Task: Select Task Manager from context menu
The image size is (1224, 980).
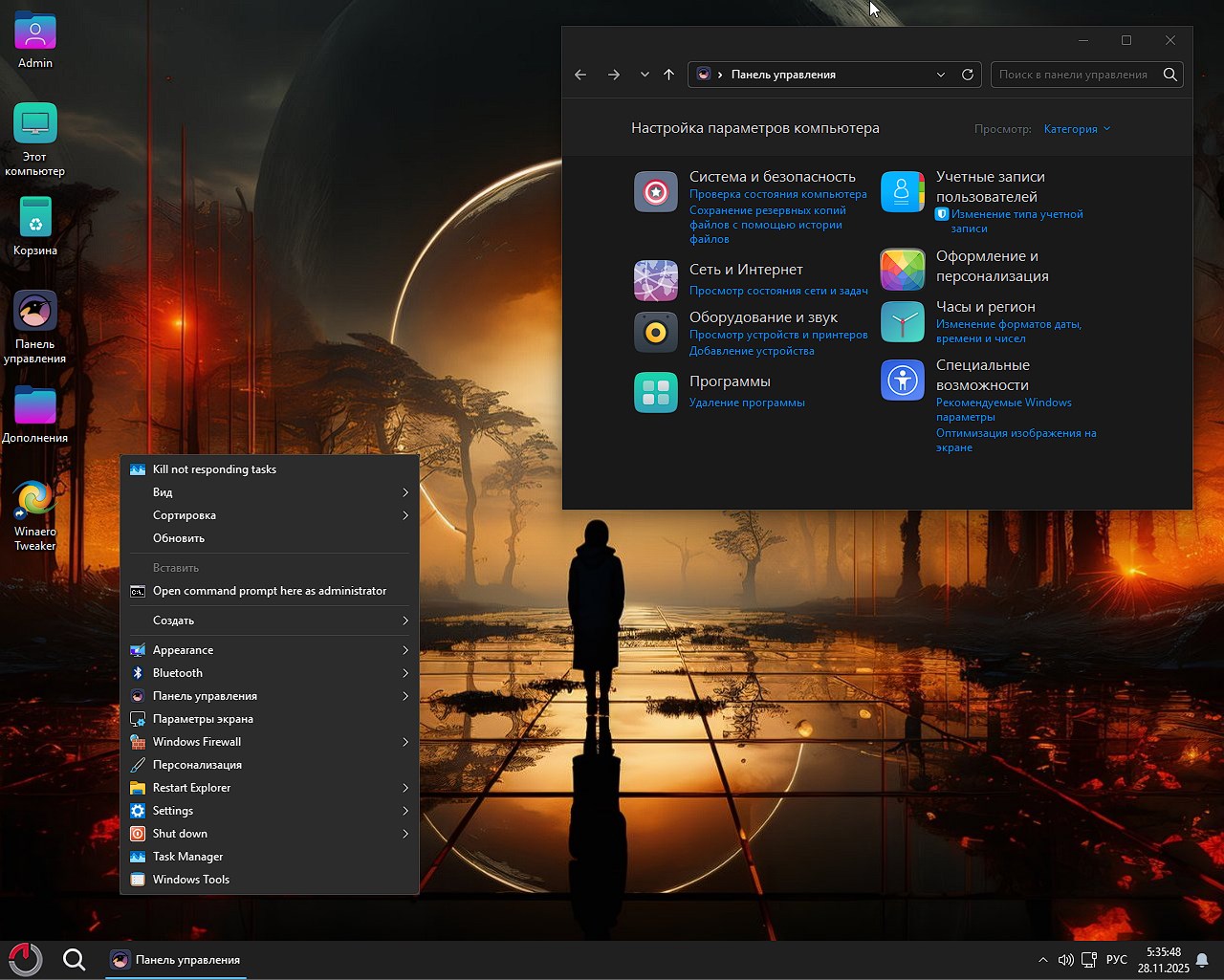Action: coord(188,857)
